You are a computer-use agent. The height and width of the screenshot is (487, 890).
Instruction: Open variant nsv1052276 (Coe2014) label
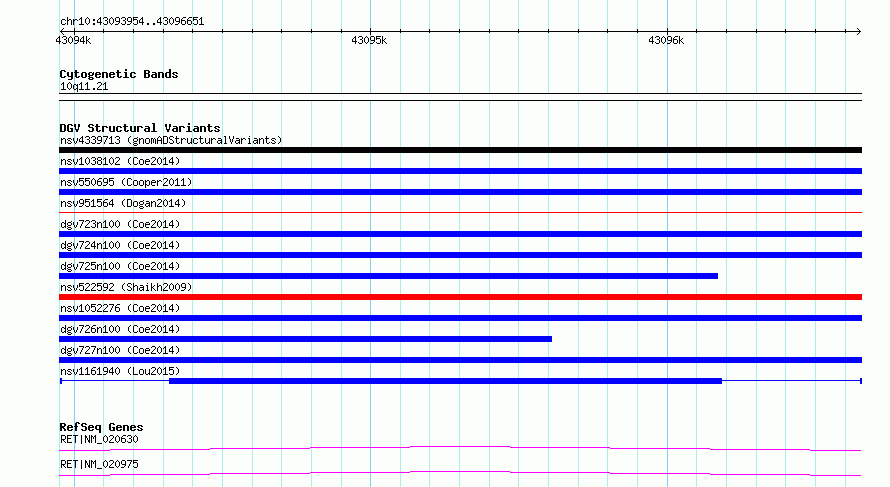tap(120, 308)
